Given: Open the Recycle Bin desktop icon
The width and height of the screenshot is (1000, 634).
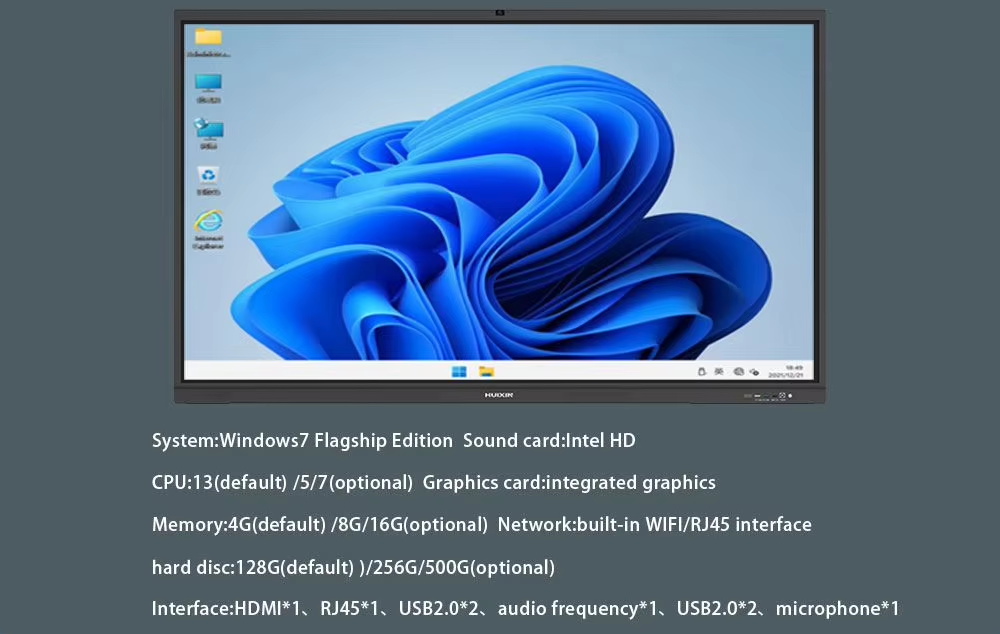Looking at the screenshot, I should pyautogui.click(x=208, y=176).
